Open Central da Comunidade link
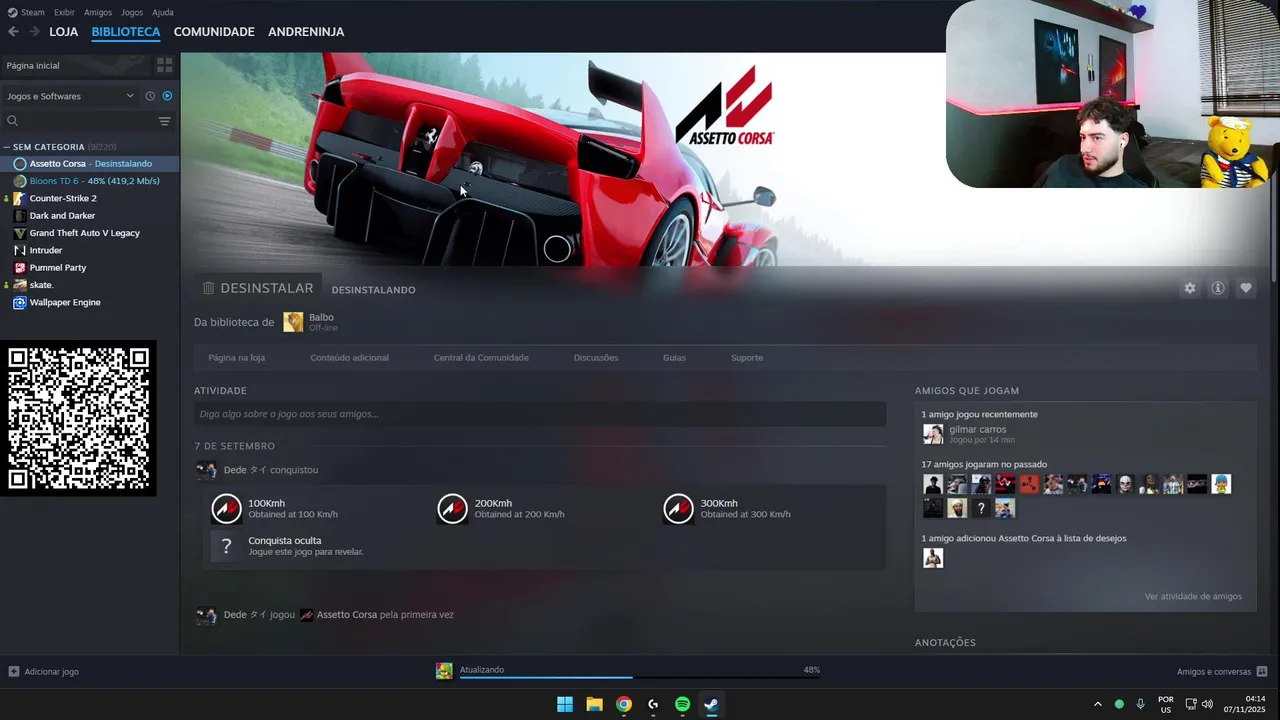 click(481, 357)
